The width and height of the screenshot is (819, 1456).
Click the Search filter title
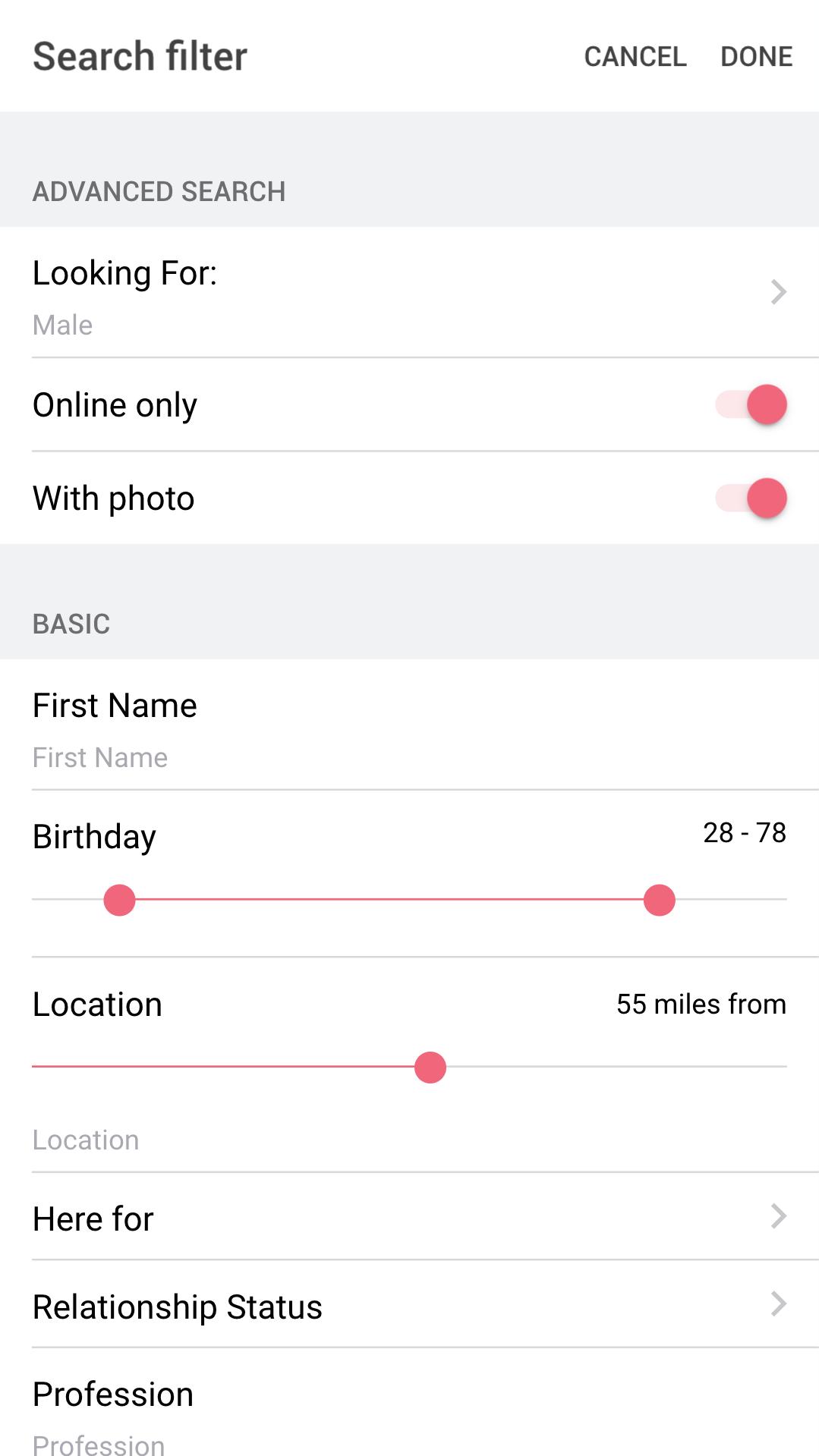point(140,56)
